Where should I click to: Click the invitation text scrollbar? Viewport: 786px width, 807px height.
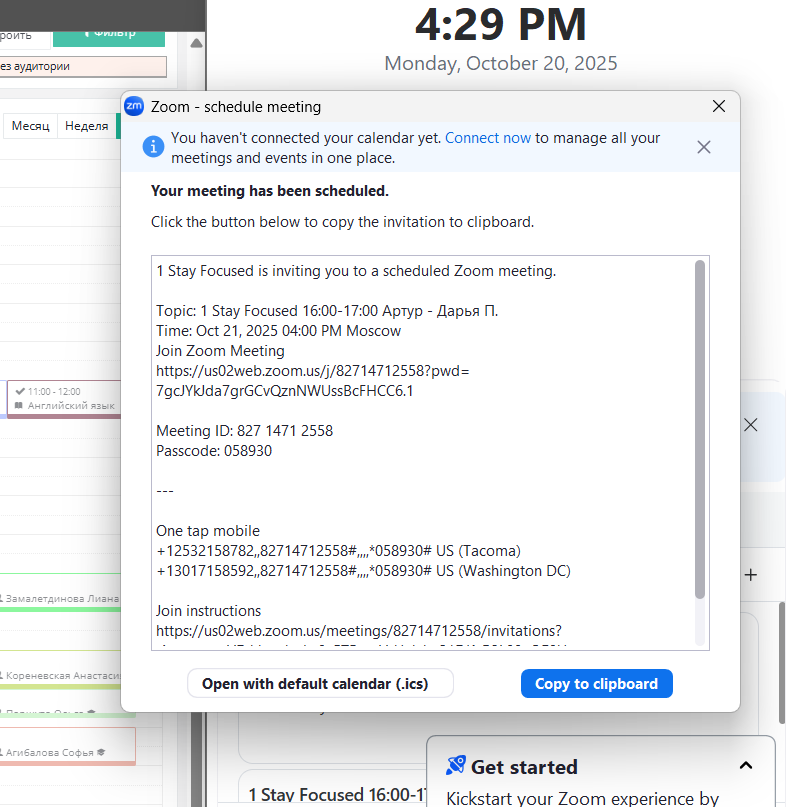click(700, 430)
